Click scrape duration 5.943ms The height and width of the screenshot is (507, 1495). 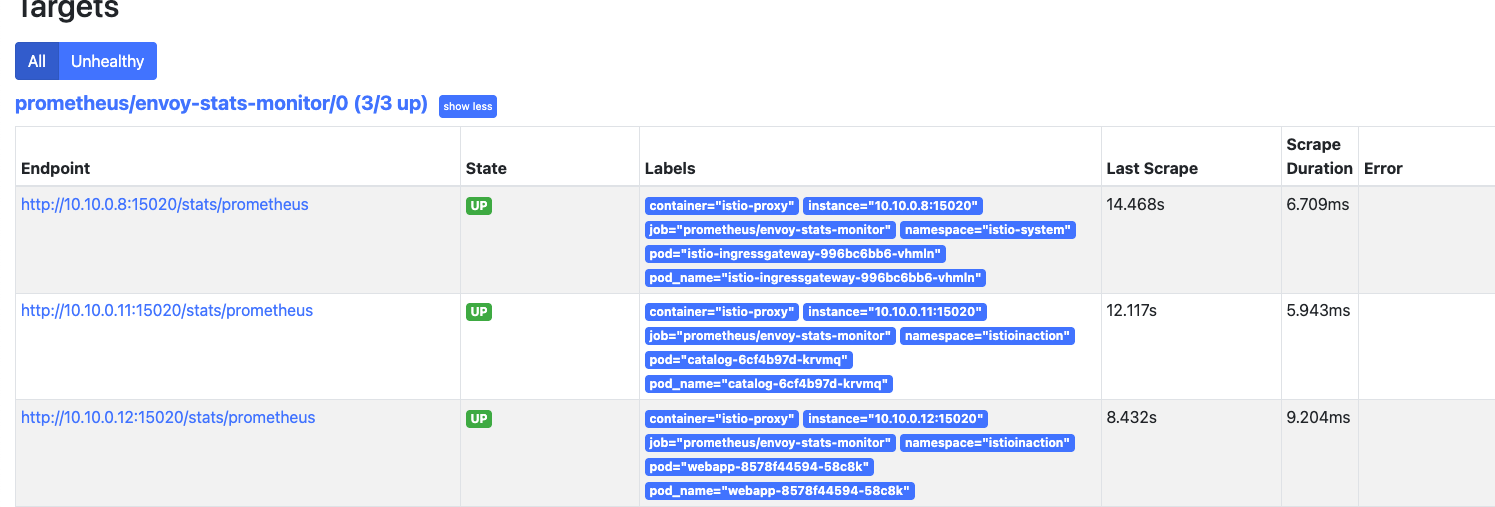(x=1318, y=311)
